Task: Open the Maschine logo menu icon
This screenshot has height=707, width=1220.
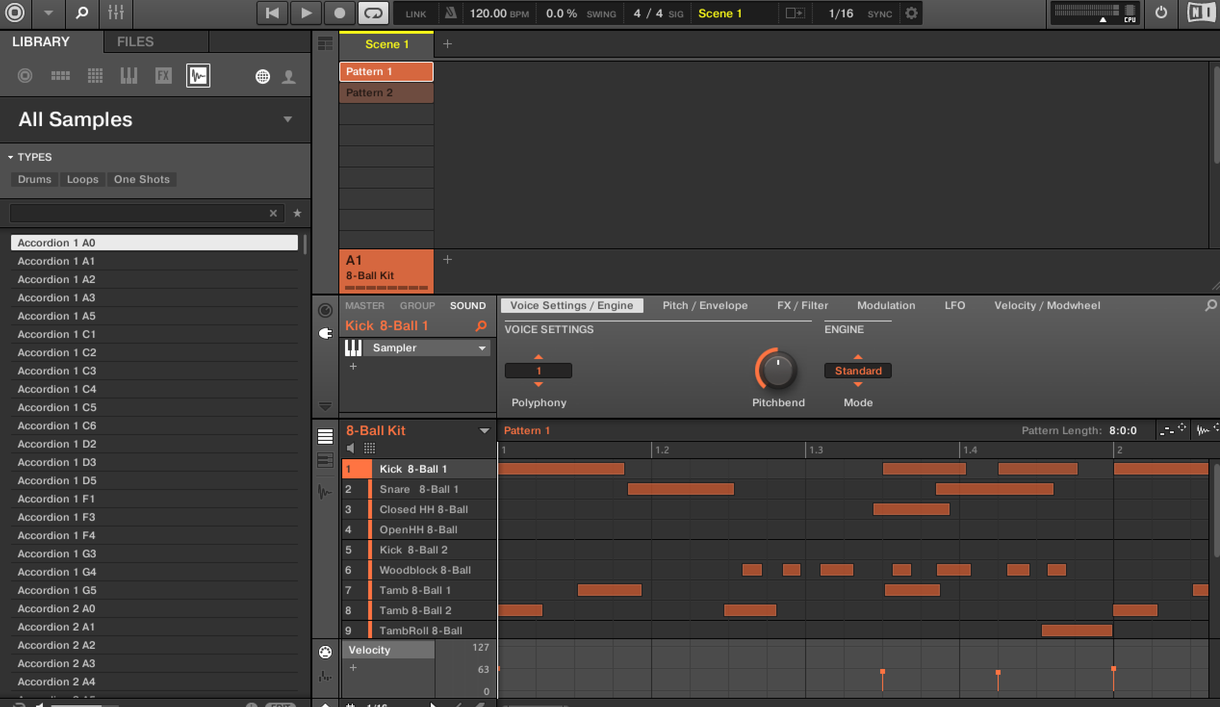Action: [x=16, y=13]
